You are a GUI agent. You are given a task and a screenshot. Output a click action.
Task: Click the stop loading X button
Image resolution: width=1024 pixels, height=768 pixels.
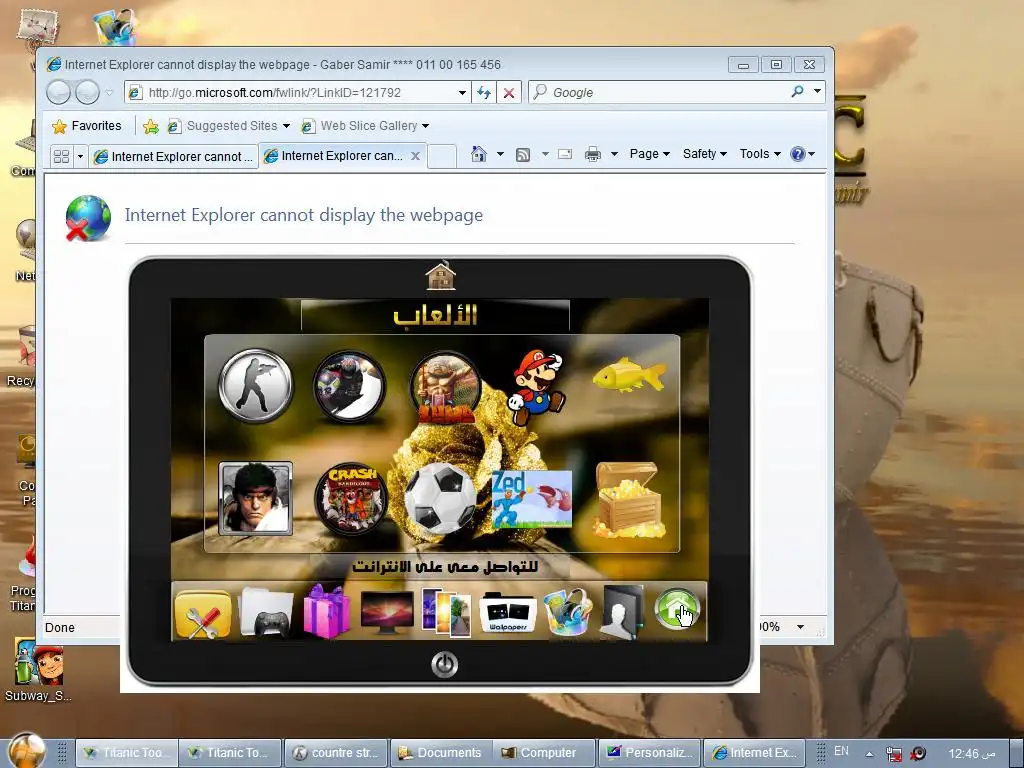point(509,93)
